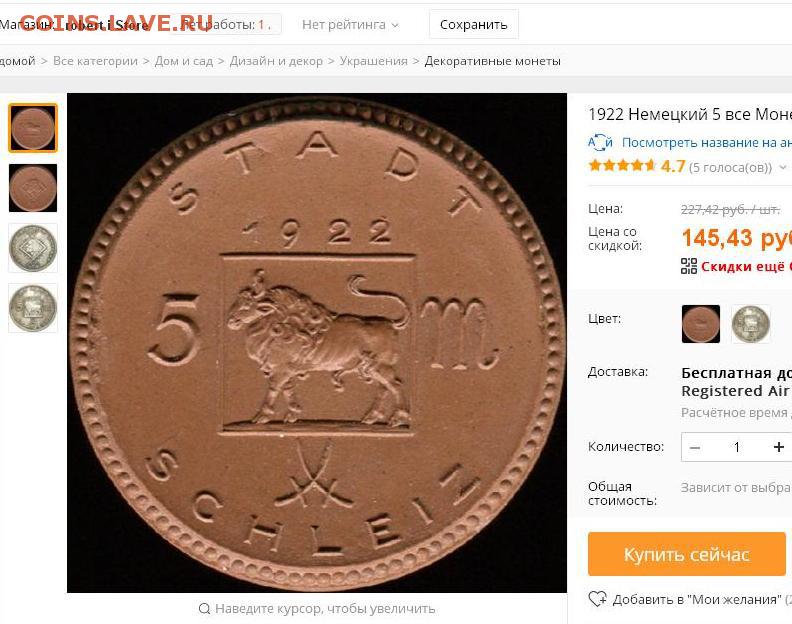
Task: Expand the 'Нет рейтинга' dropdown
Action: coord(350,25)
